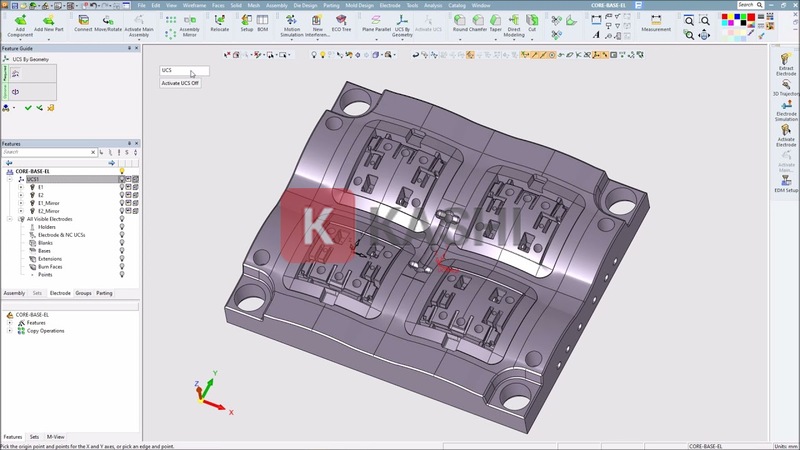
Task: Save file using the floppy disk icon
Action: pos(15,5)
